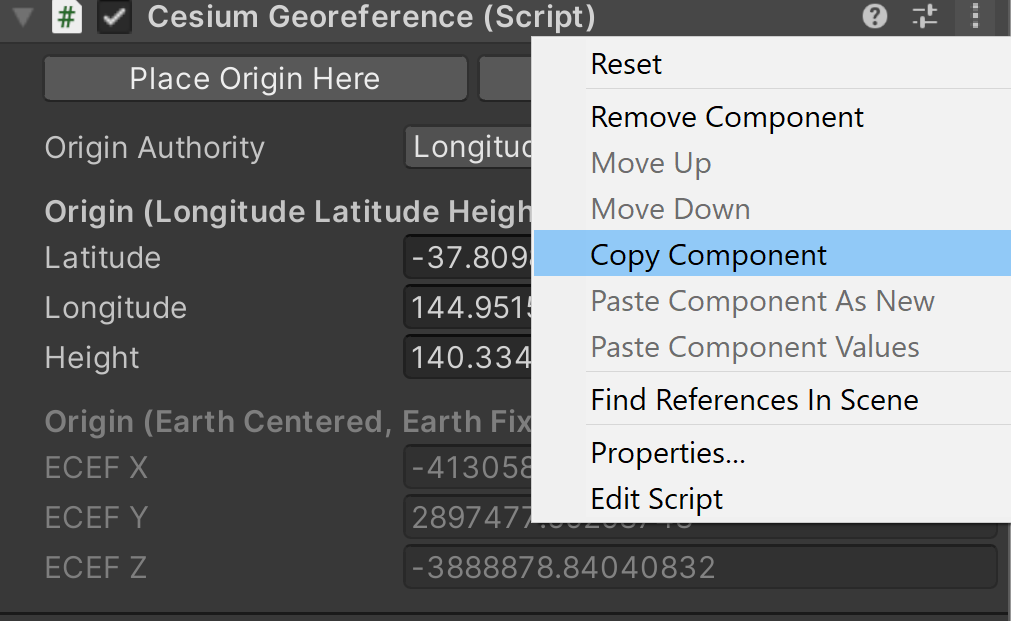Screen dimensions: 1011x621
Task: Open the component presets icon
Action: 924,17
